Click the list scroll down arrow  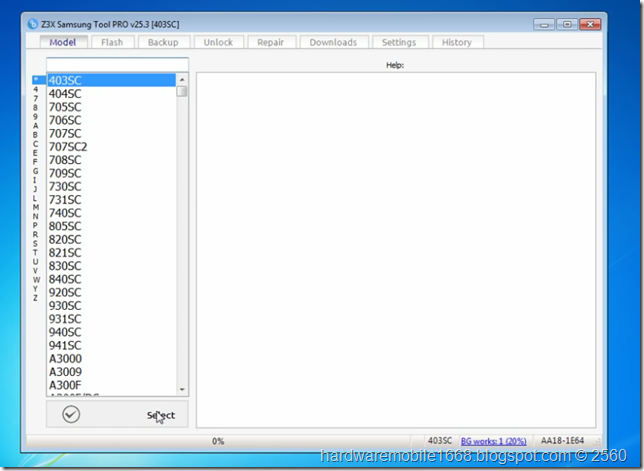tap(182, 389)
